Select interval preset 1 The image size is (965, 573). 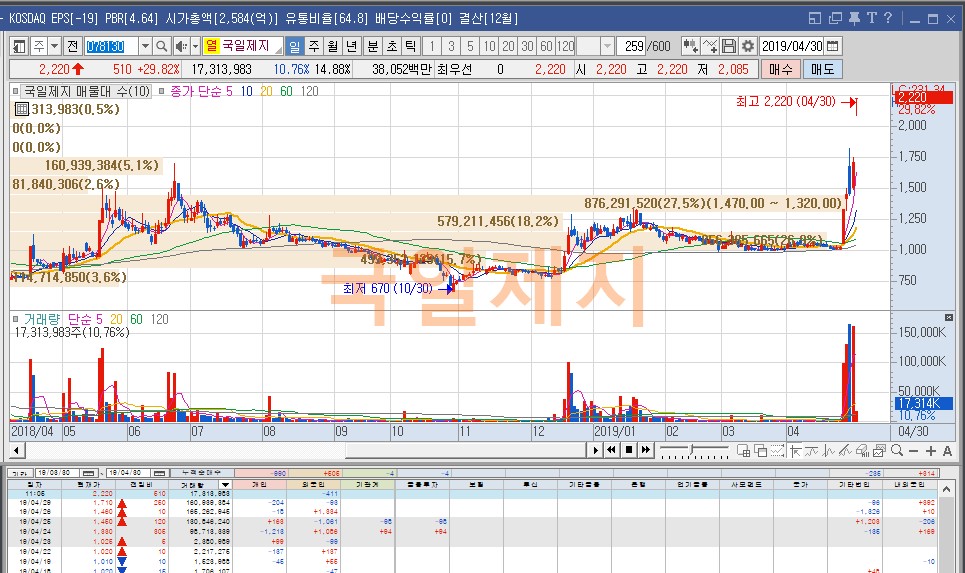(432, 46)
